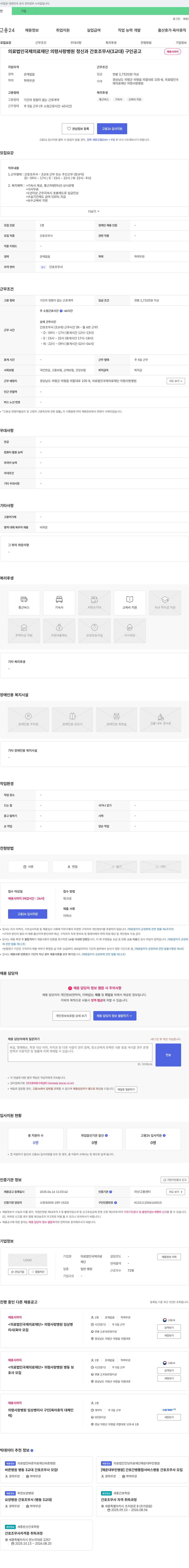This screenshot has width=189, height=1568.
Task: Select the 건물 내부 경사로 icon
Action: pyautogui.click(x=160, y=719)
